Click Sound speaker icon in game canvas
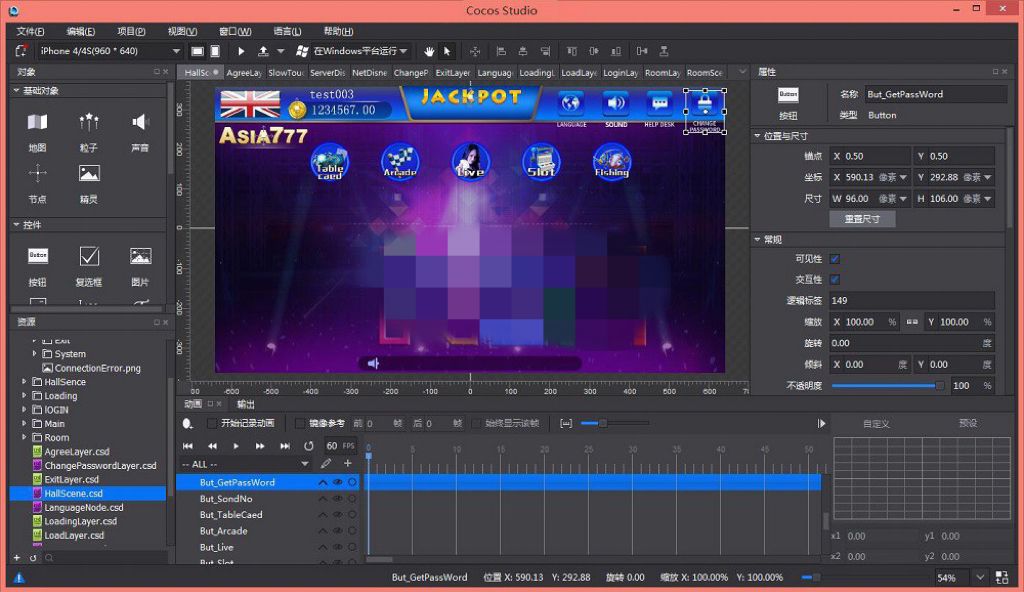The height and width of the screenshot is (592, 1024). pos(615,103)
